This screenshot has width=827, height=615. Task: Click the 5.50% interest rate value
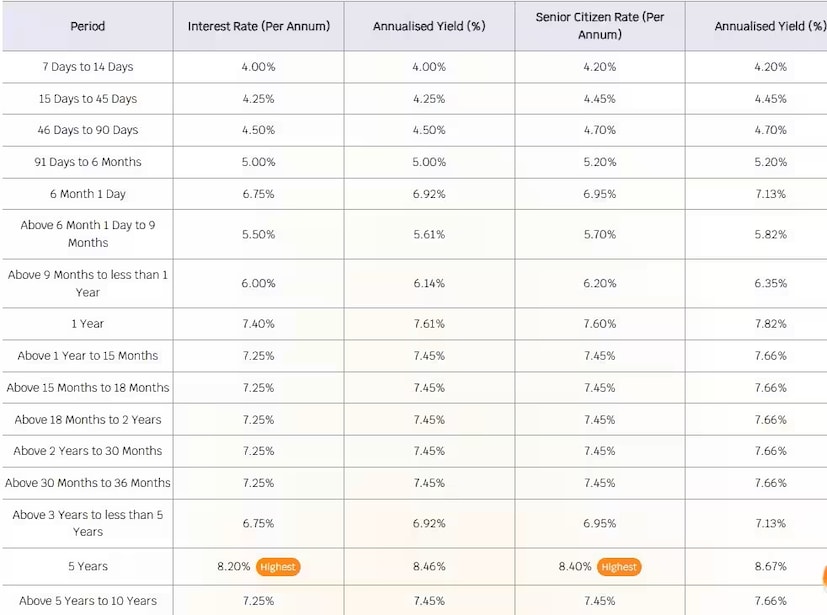pos(258,234)
